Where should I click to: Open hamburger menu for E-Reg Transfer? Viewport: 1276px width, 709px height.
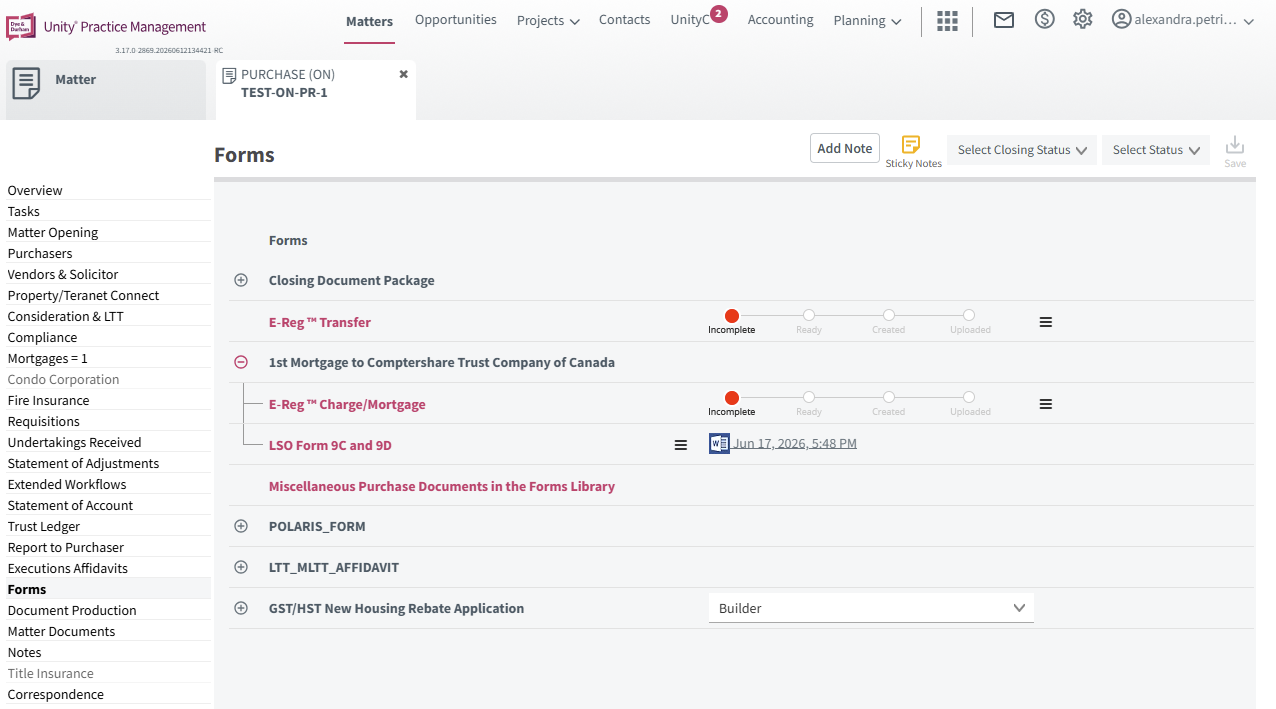tap(1045, 322)
